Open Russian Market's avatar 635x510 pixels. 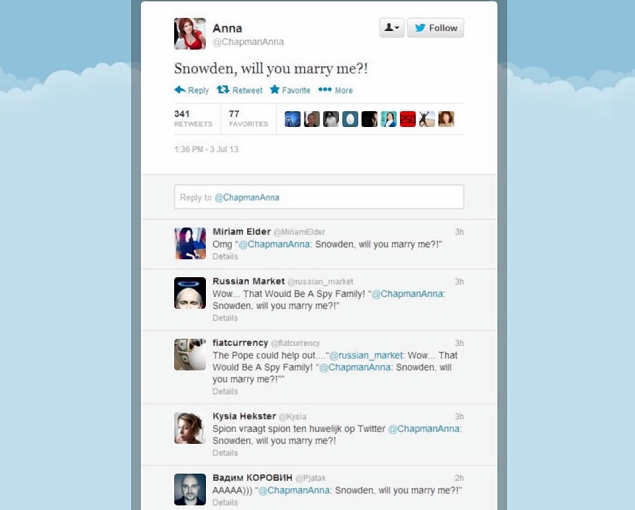tap(190, 293)
